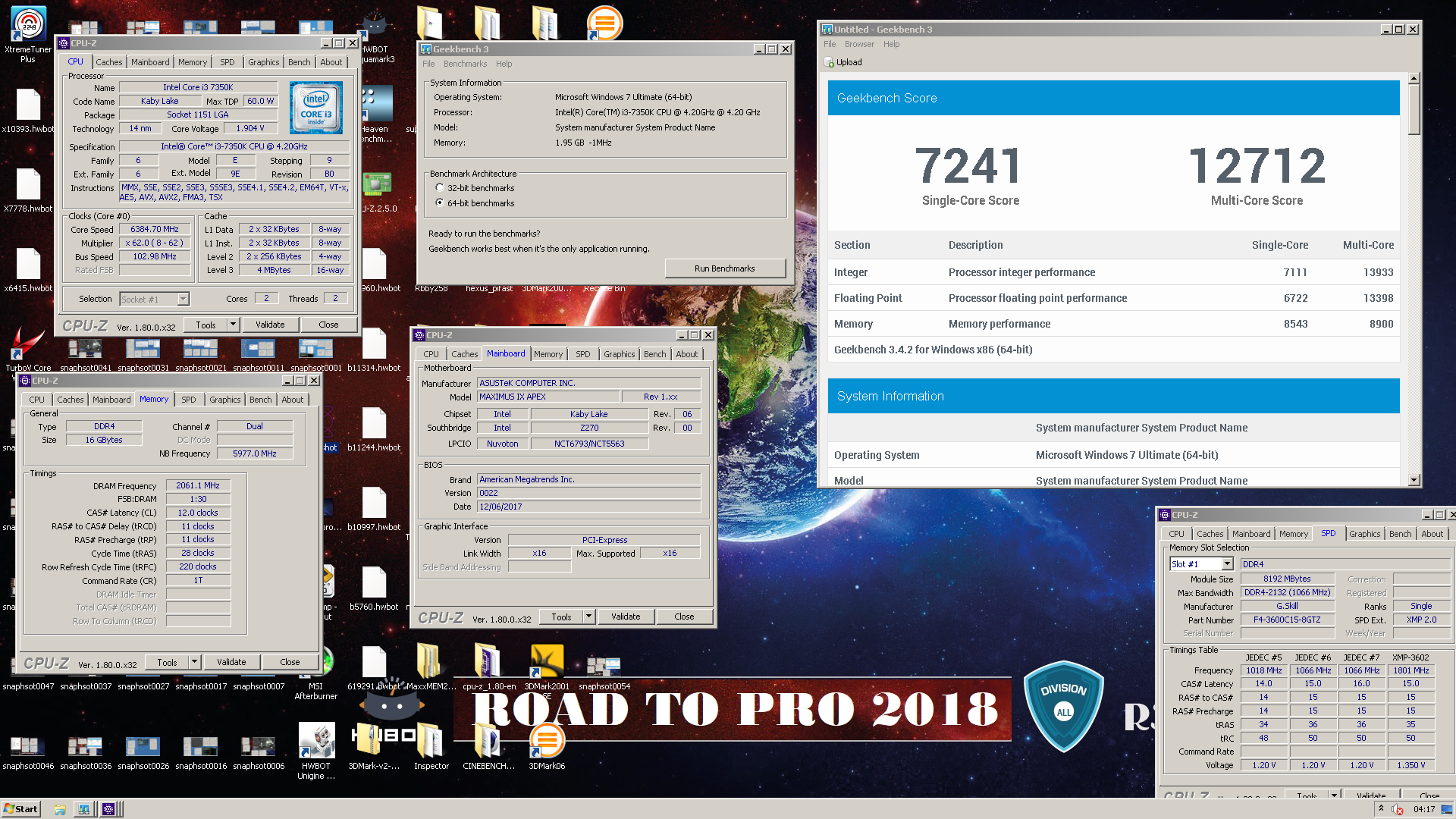Open the x10393.hwbot file icon

click(x=28, y=110)
